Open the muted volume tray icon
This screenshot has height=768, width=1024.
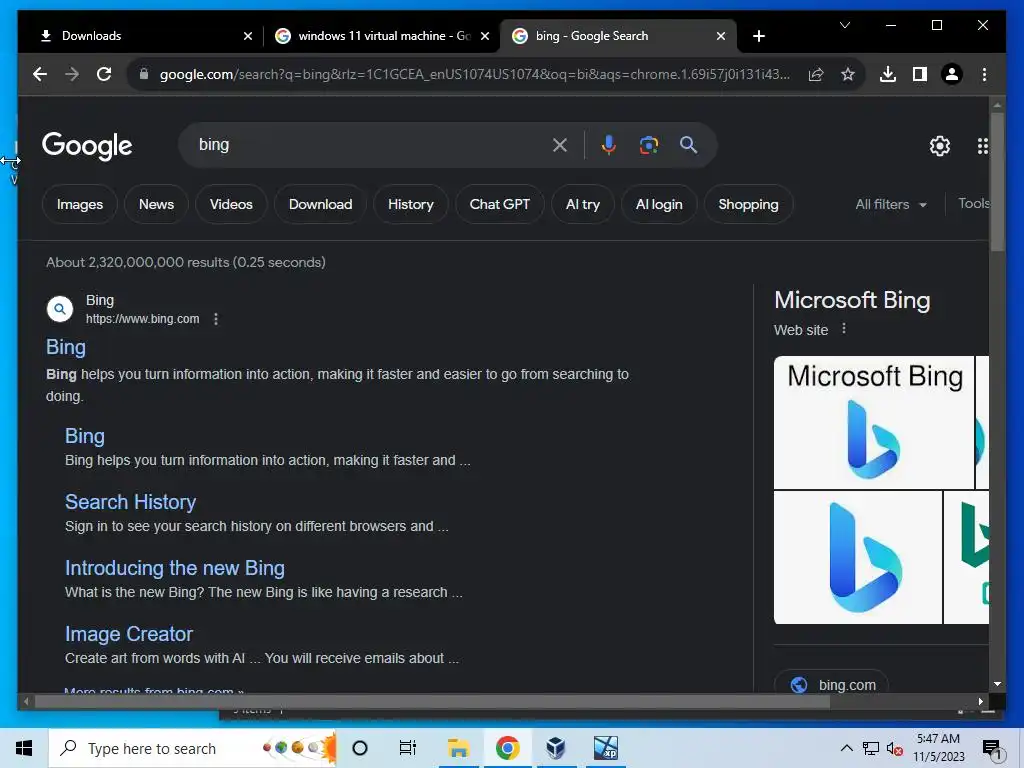(894, 749)
